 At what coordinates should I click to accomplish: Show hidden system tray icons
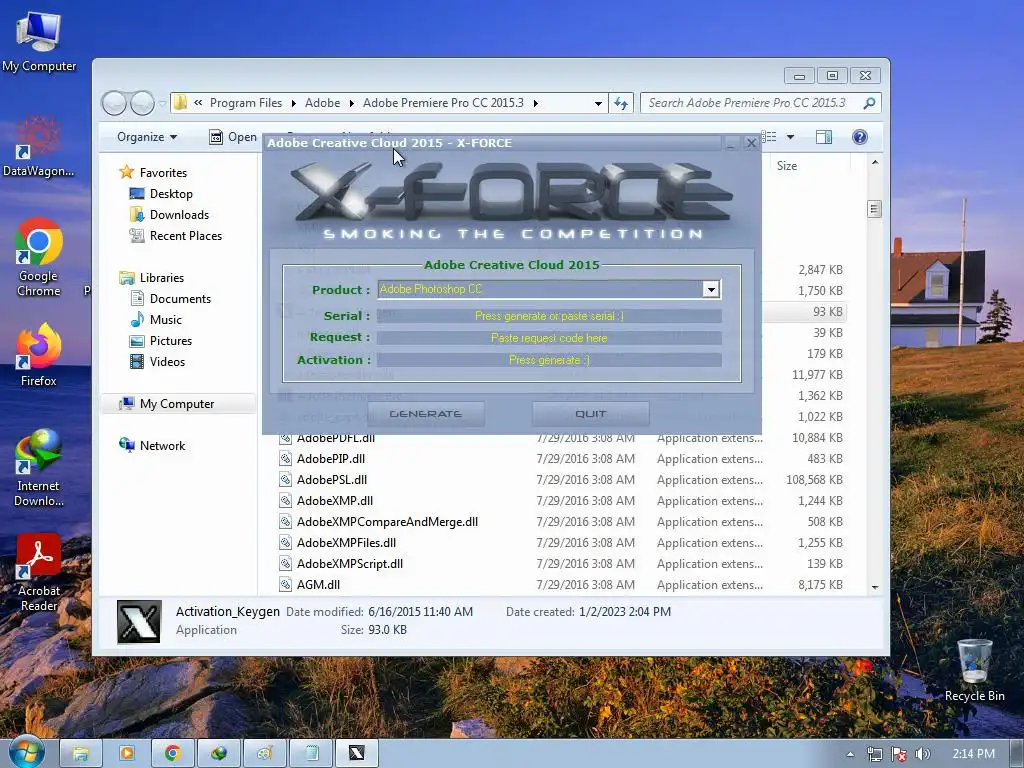[850, 754]
